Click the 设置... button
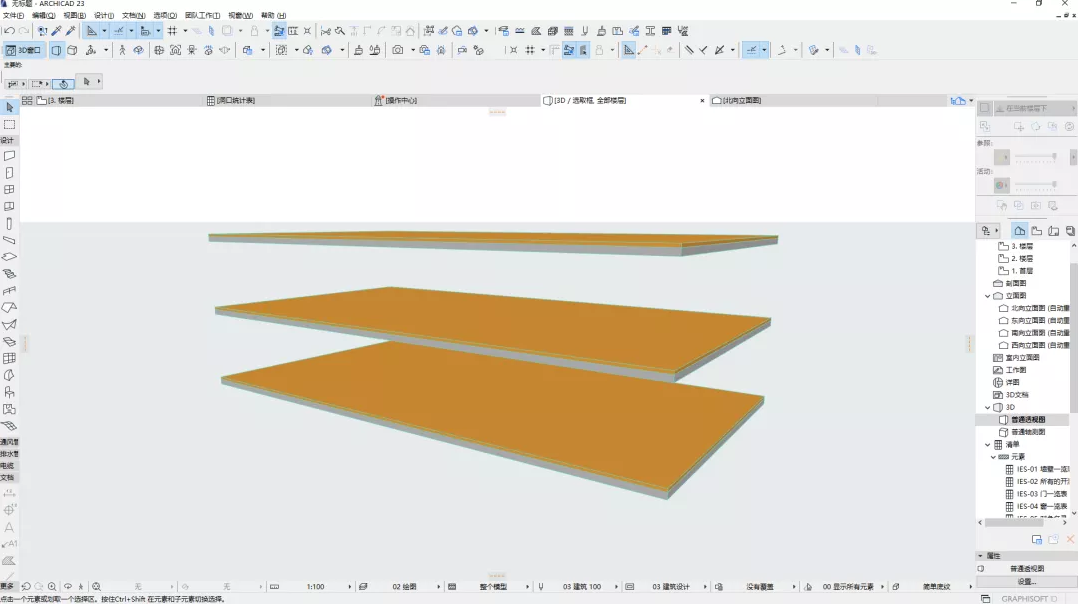The height and width of the screenshot is (604, 1078). (x=1026, y=581)
